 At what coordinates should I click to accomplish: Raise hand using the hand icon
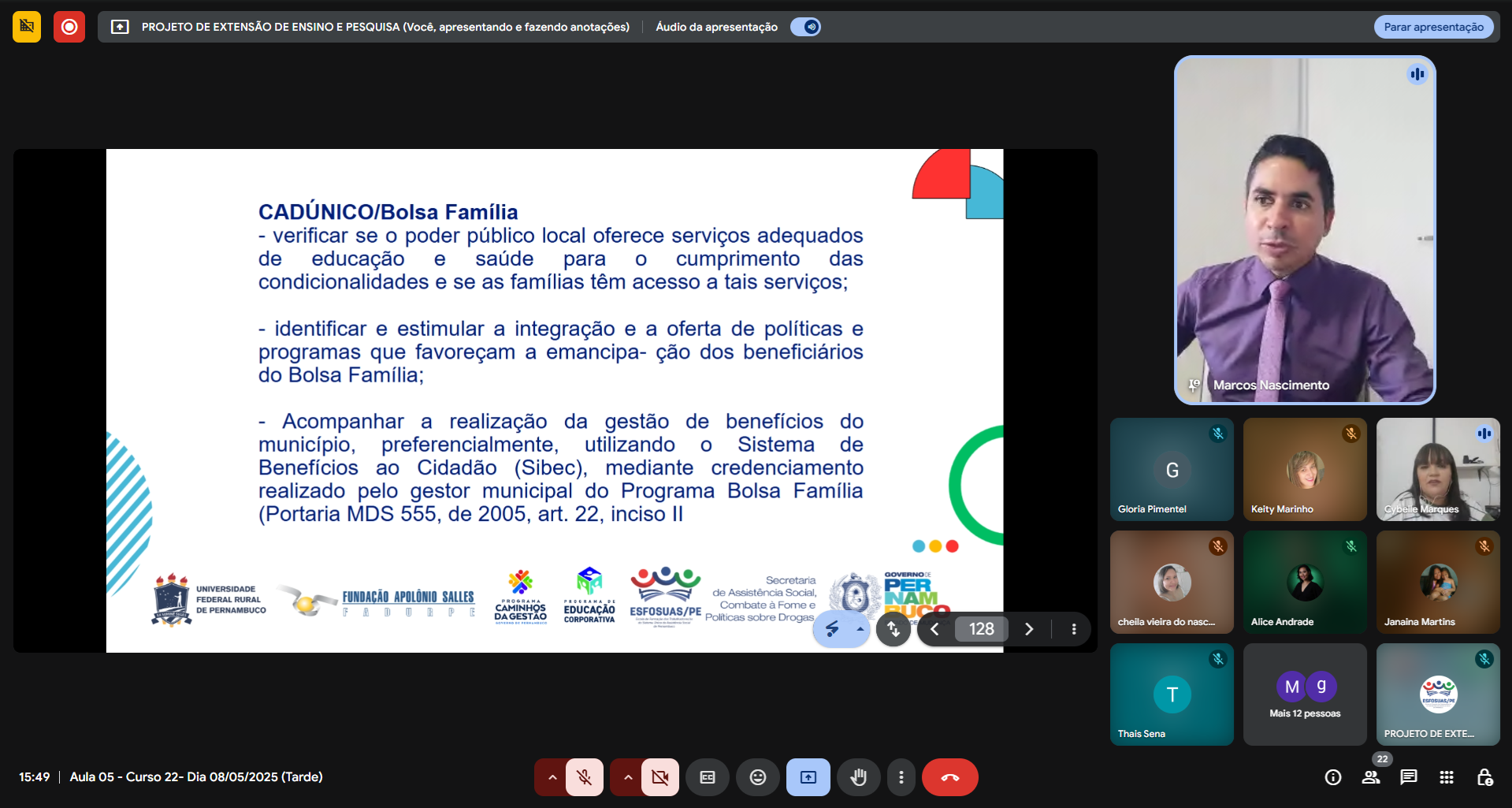coord(859,777)
